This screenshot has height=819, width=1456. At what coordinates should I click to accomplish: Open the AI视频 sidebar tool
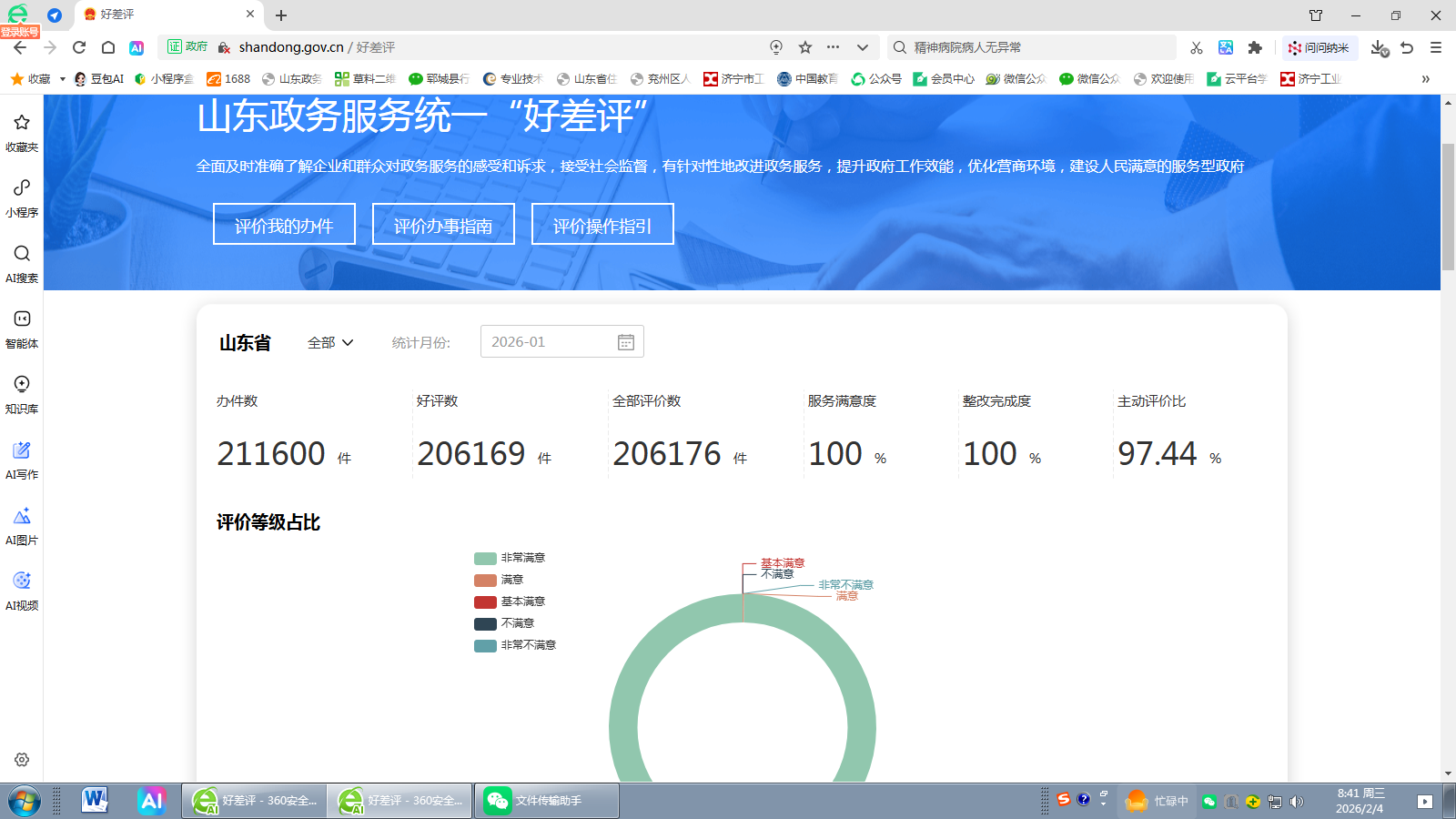coord(22,590)
